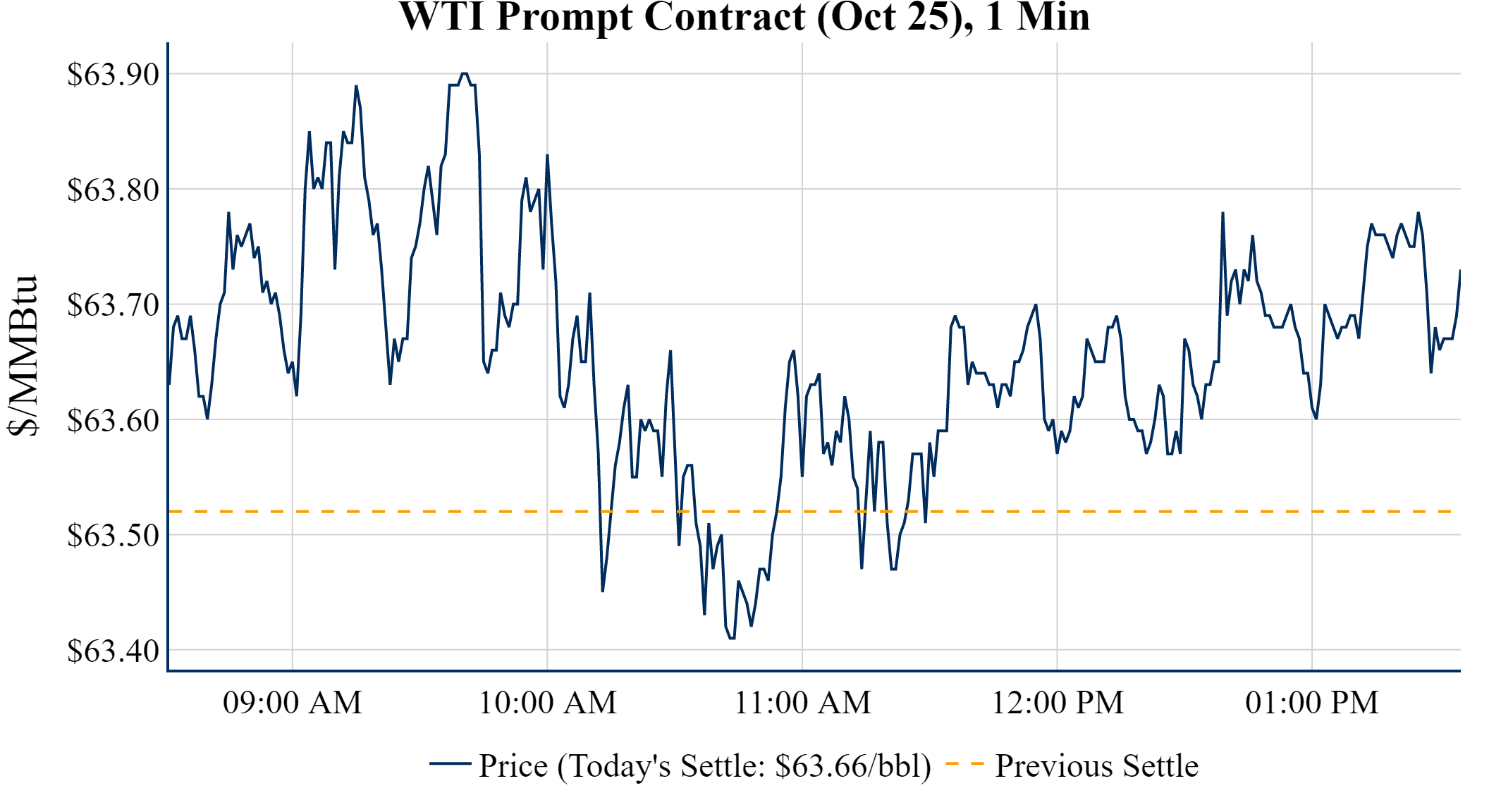The height and width of the screenshot is (812, 1489).
Task: Click the $63.70 y-axis tick label
Action: click(x=113, y=305)
